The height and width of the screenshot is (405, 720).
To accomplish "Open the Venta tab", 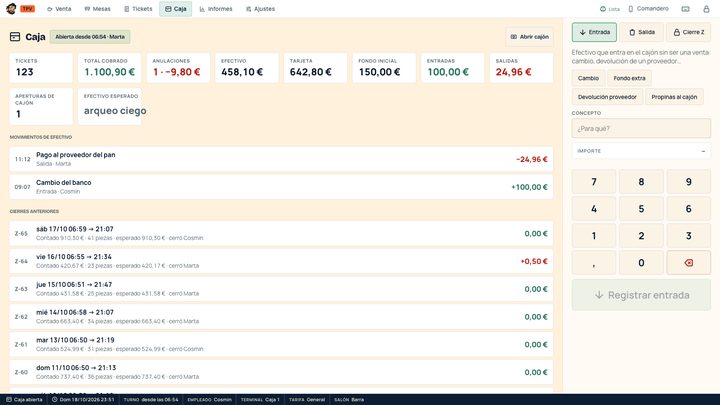I will click(59, 9).
